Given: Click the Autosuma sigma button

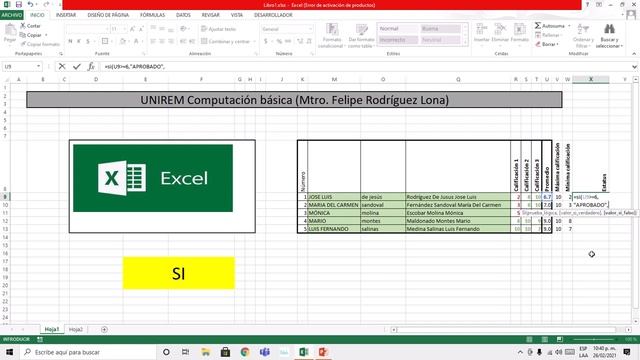Looking at the screenshot, I should pos(549,26).
